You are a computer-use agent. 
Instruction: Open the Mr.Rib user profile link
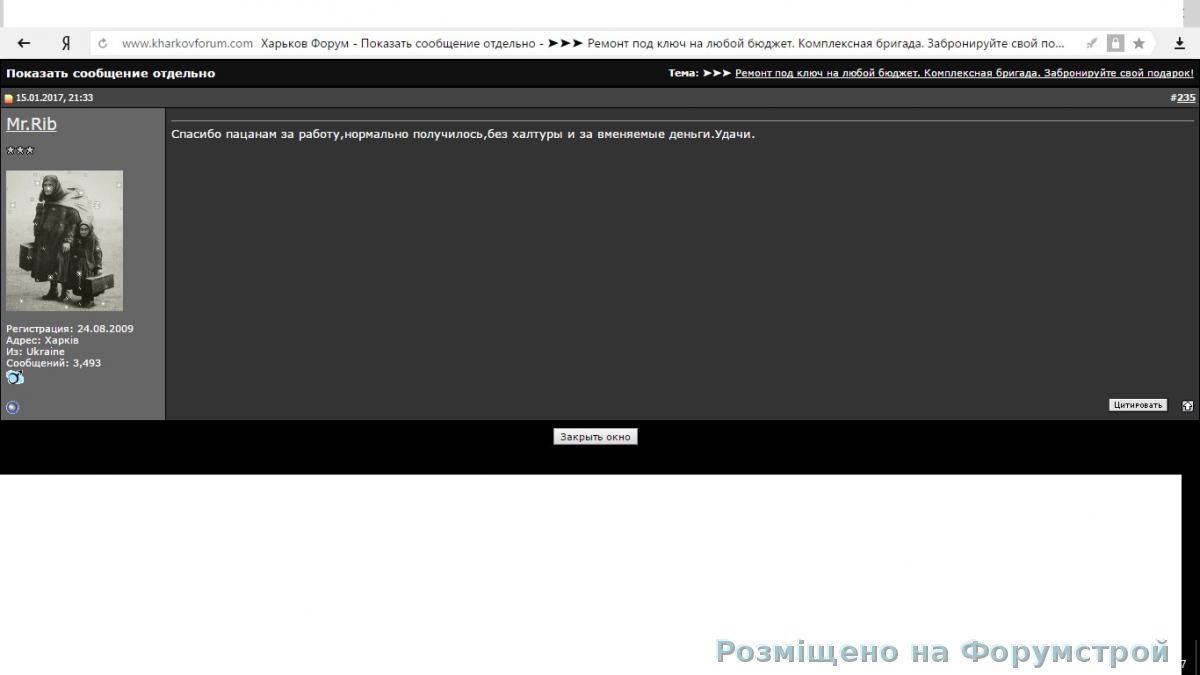(x=31, y=124)
